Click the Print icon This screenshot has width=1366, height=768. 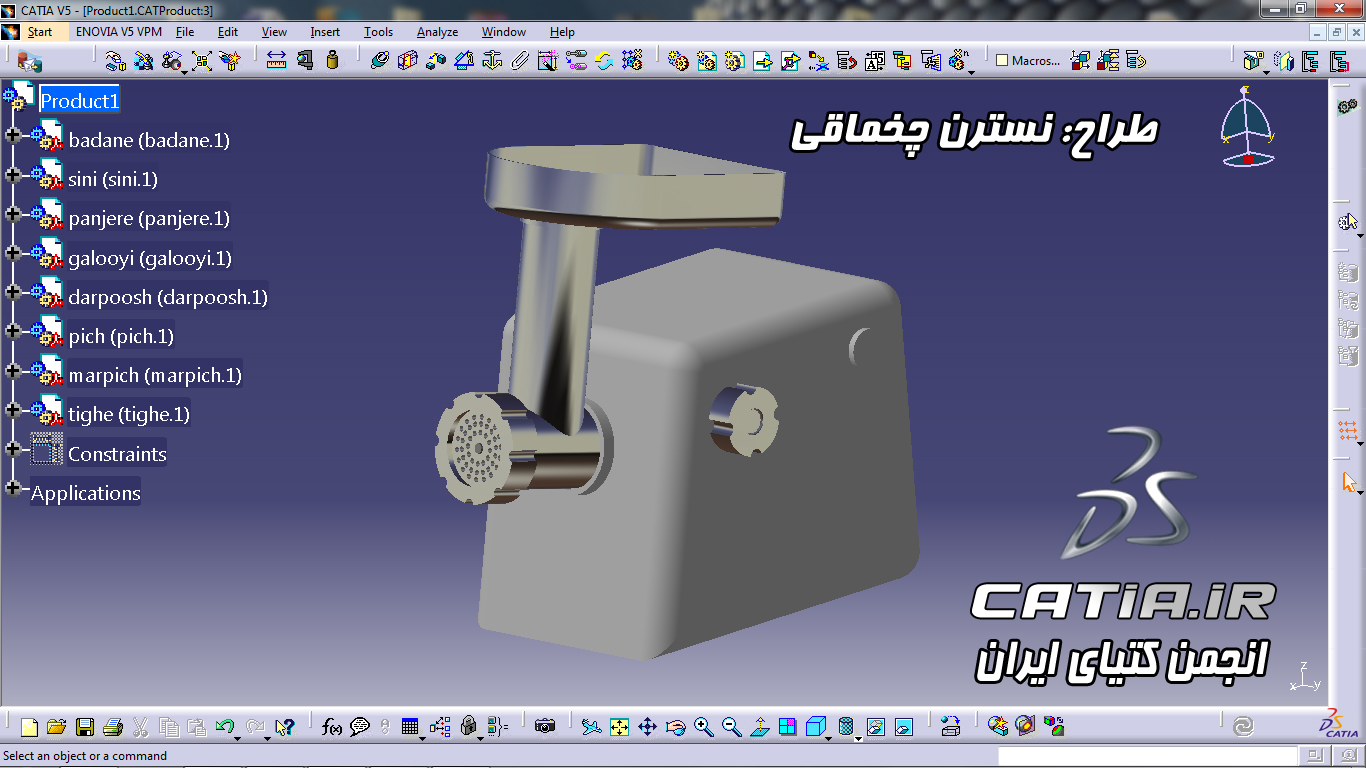click(x=113, y=727)
